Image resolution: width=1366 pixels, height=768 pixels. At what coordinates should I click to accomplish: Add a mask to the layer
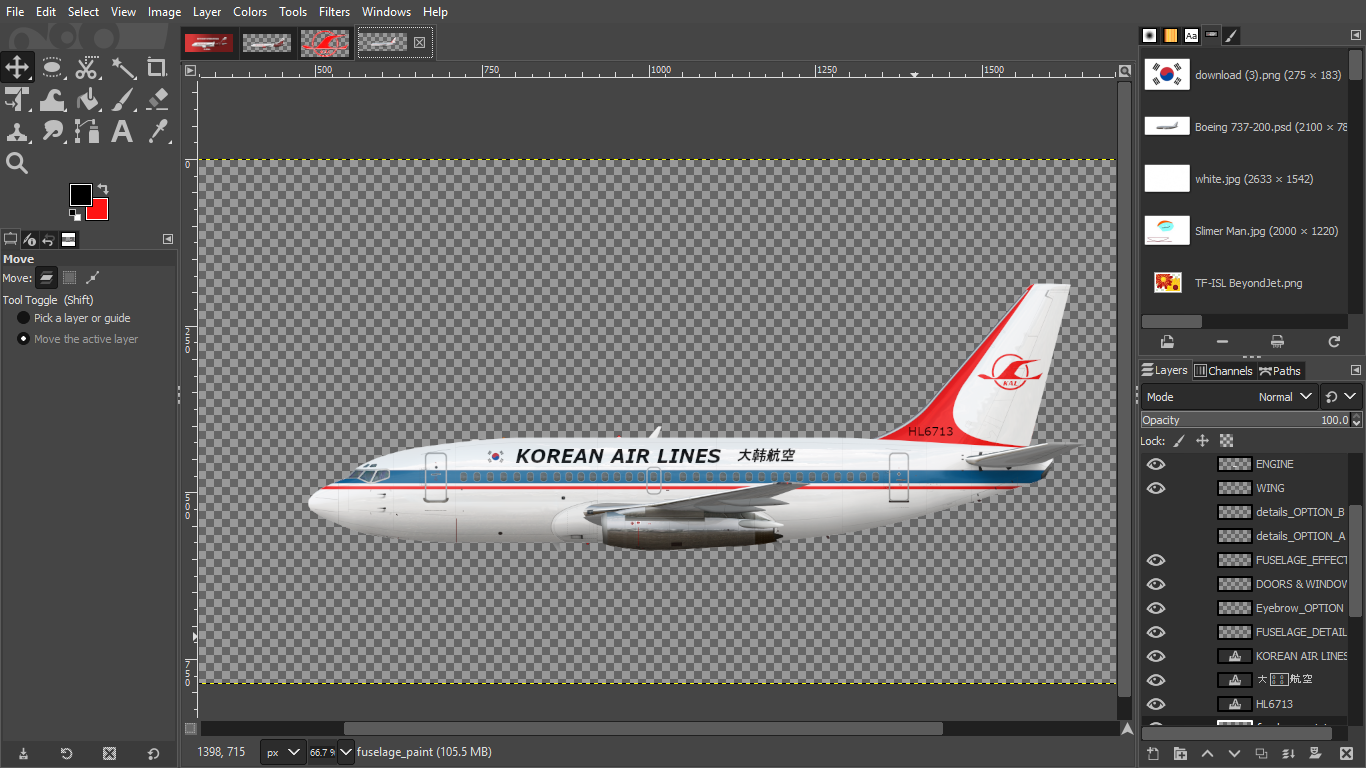tap(1316, 753)
